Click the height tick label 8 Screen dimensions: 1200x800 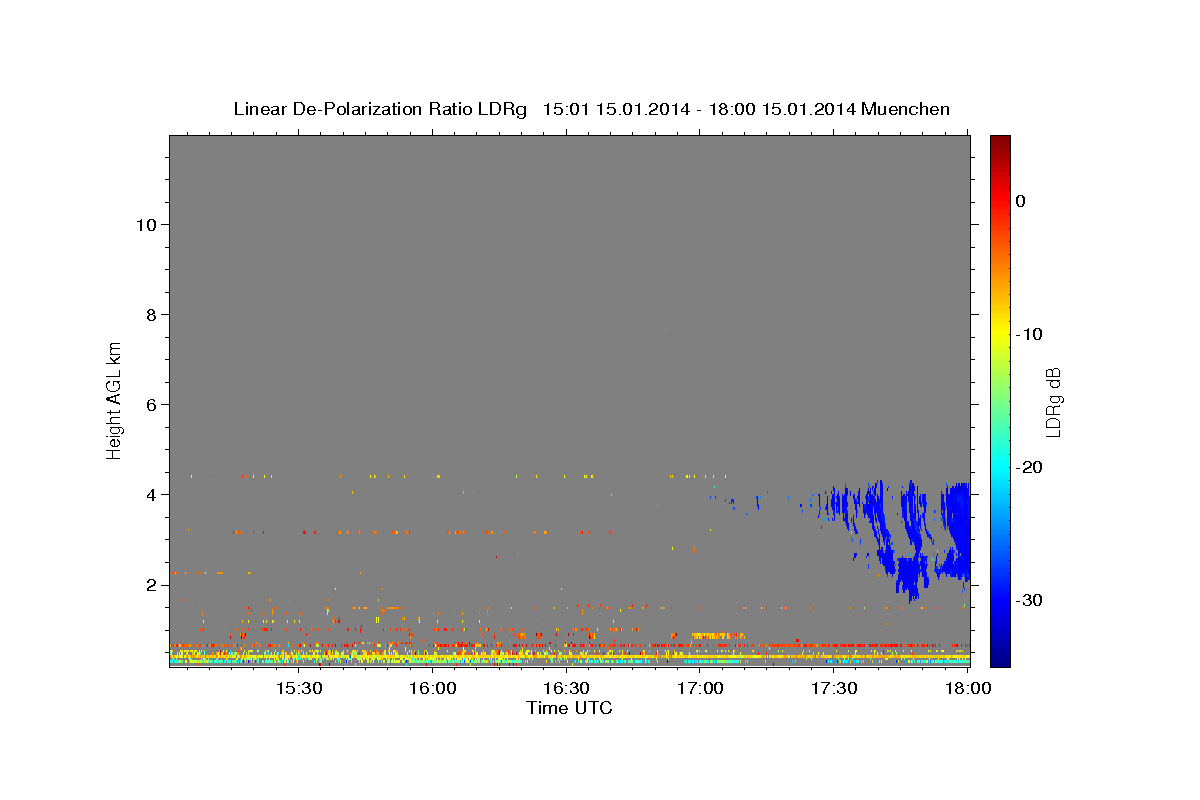[151, 315]
